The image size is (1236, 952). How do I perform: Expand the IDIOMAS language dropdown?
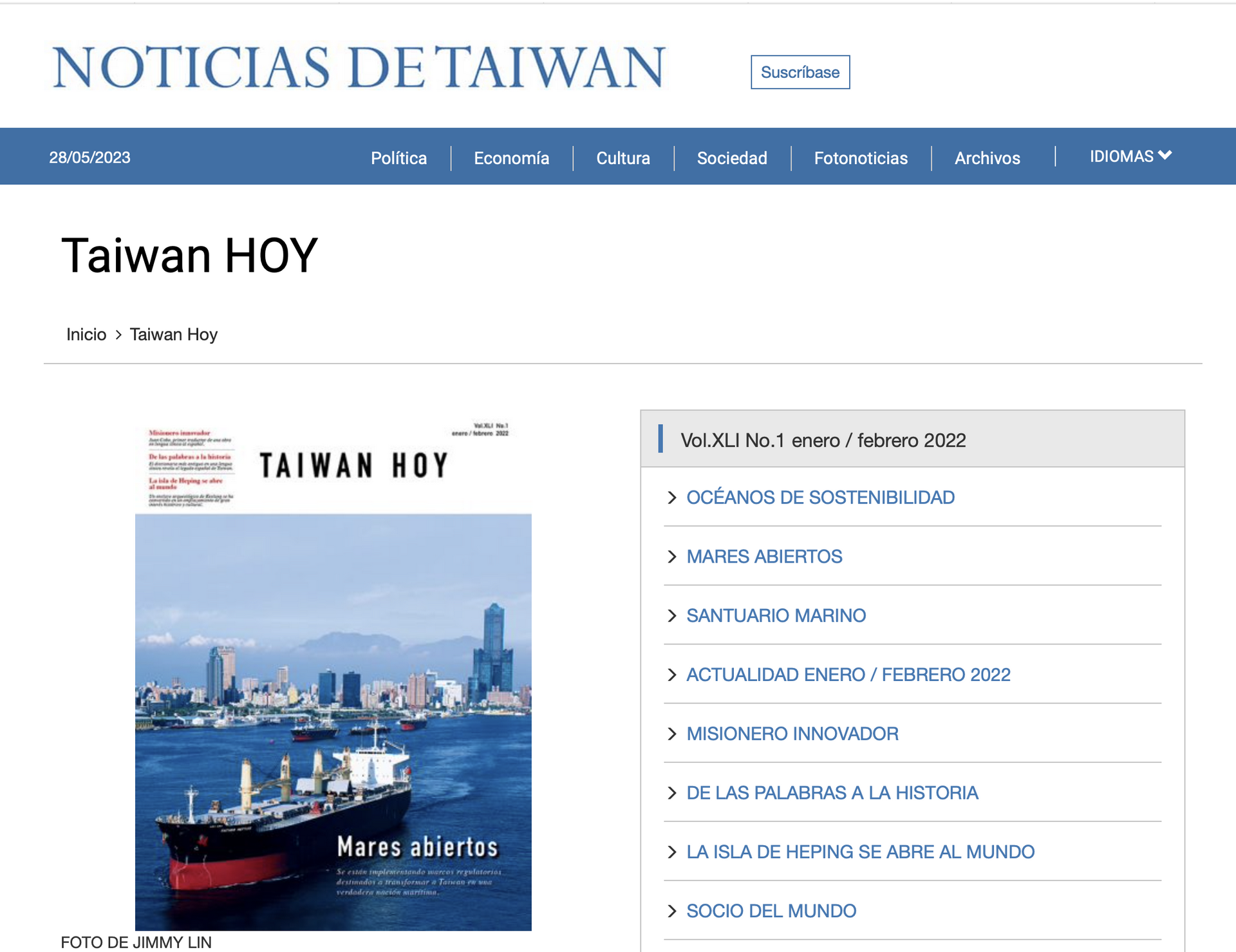click(x=1130, y=156)
